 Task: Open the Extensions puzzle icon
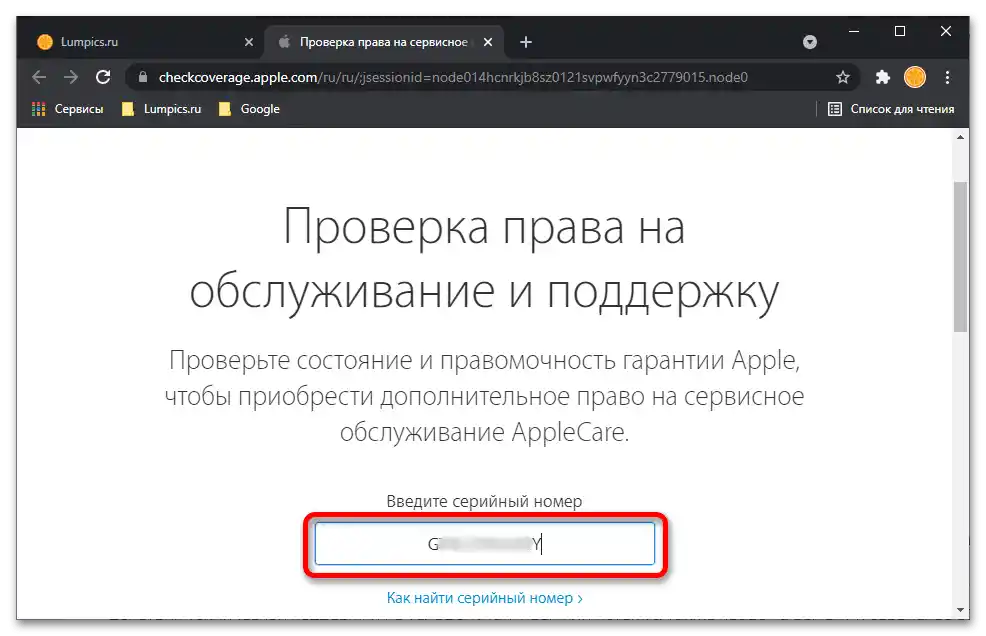pos(883,77)
